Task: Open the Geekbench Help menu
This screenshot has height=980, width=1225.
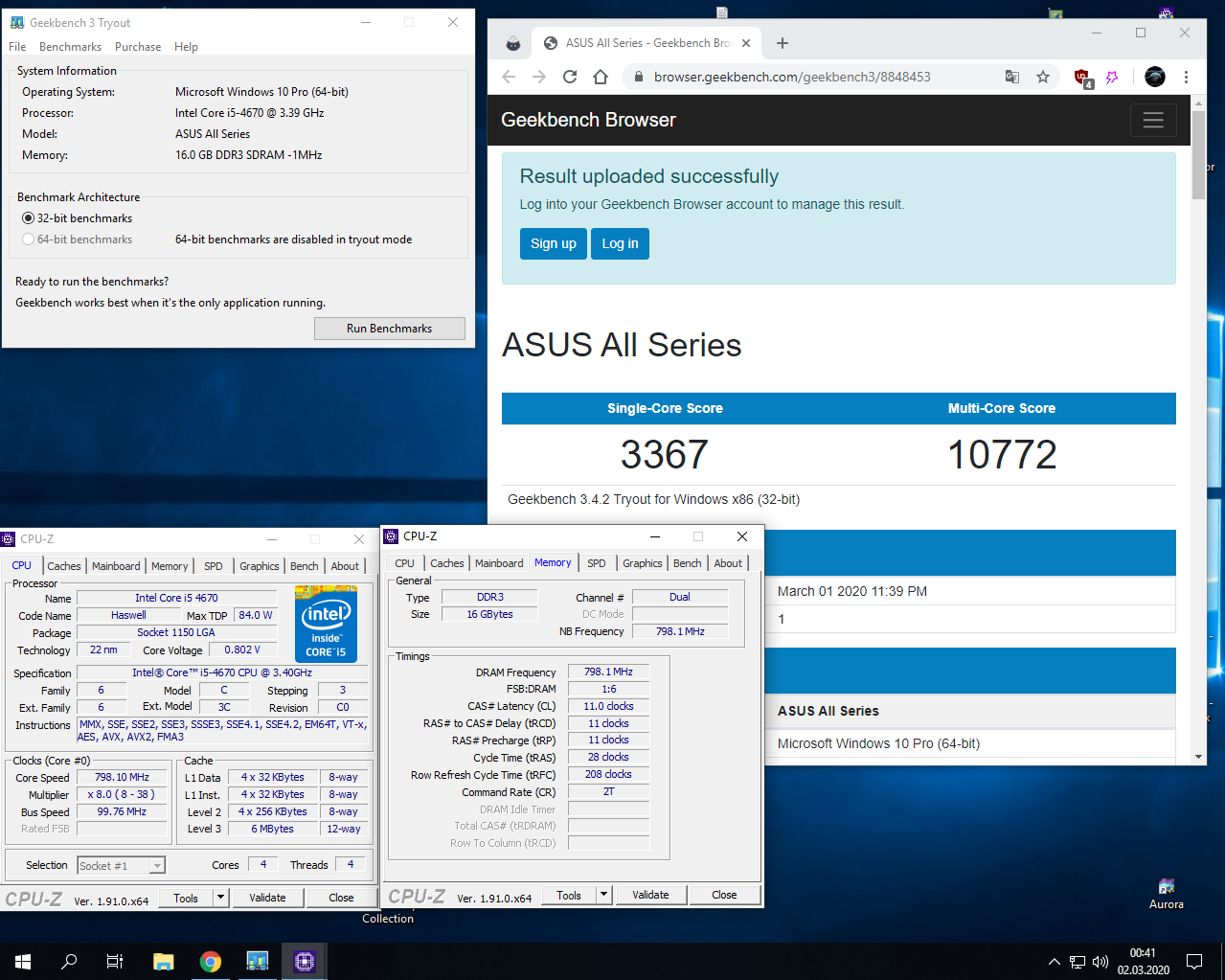Action: (186, 47)
